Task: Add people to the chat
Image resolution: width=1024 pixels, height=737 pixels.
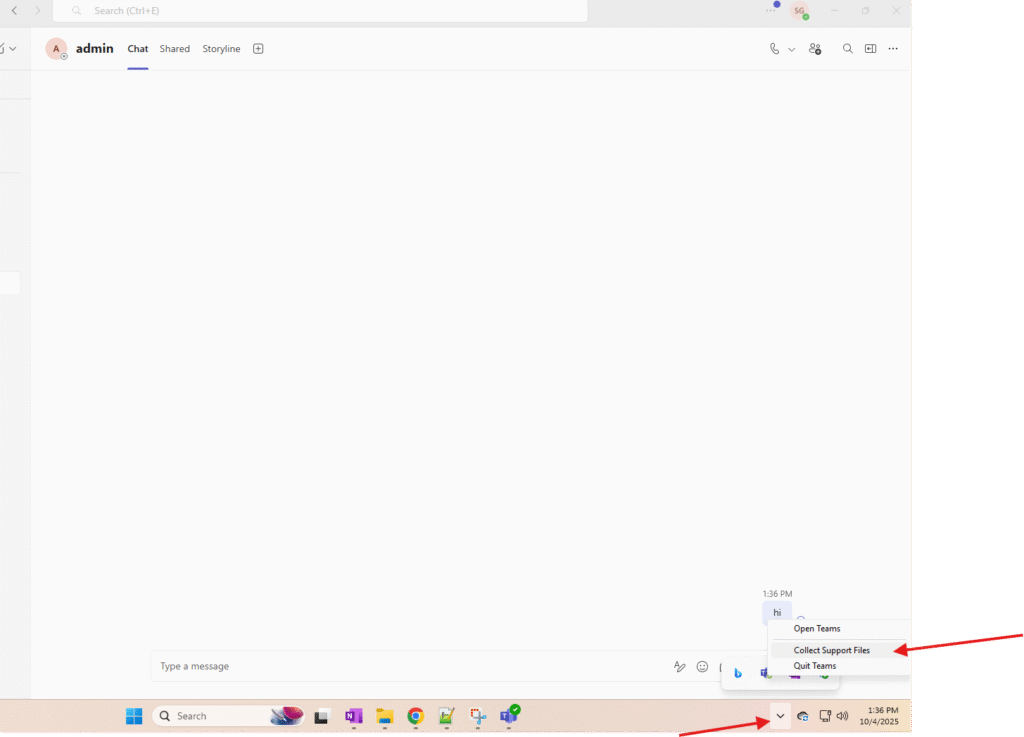Action: (815, 49)
